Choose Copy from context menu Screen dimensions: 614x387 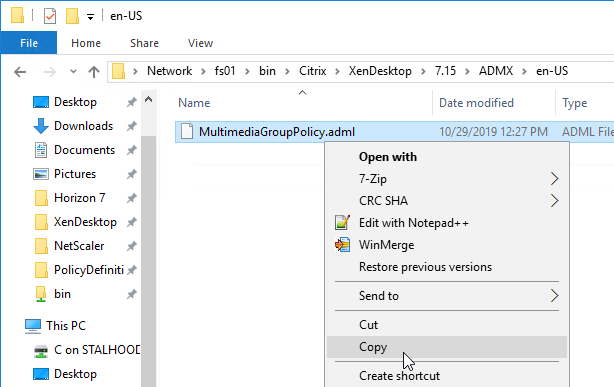point(447,347)
